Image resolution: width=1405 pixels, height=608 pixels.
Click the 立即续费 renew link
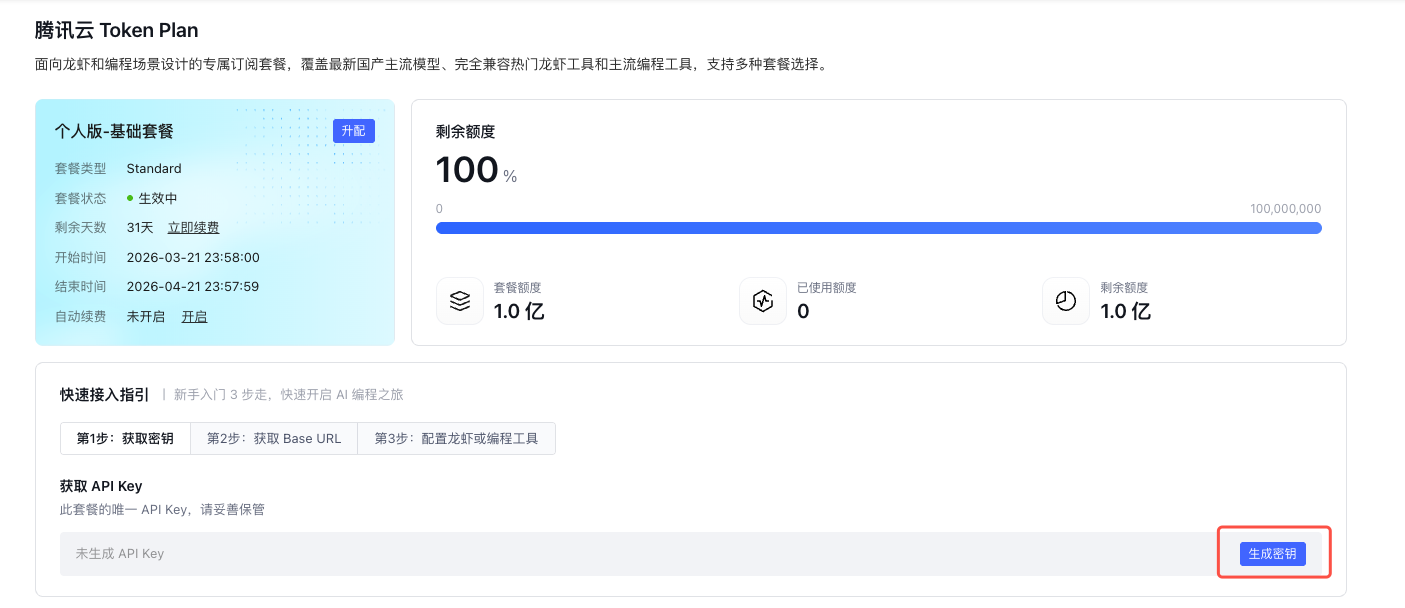pyautogui.click(x=193, y=228)
